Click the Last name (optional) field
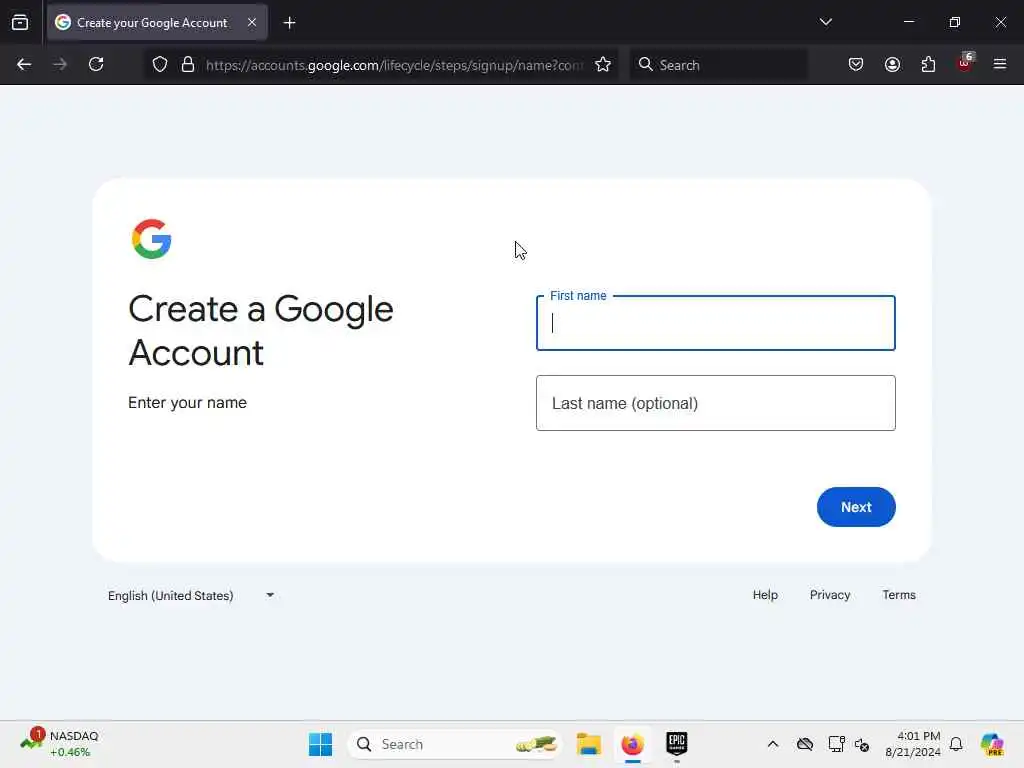 (x=716, y=403)
